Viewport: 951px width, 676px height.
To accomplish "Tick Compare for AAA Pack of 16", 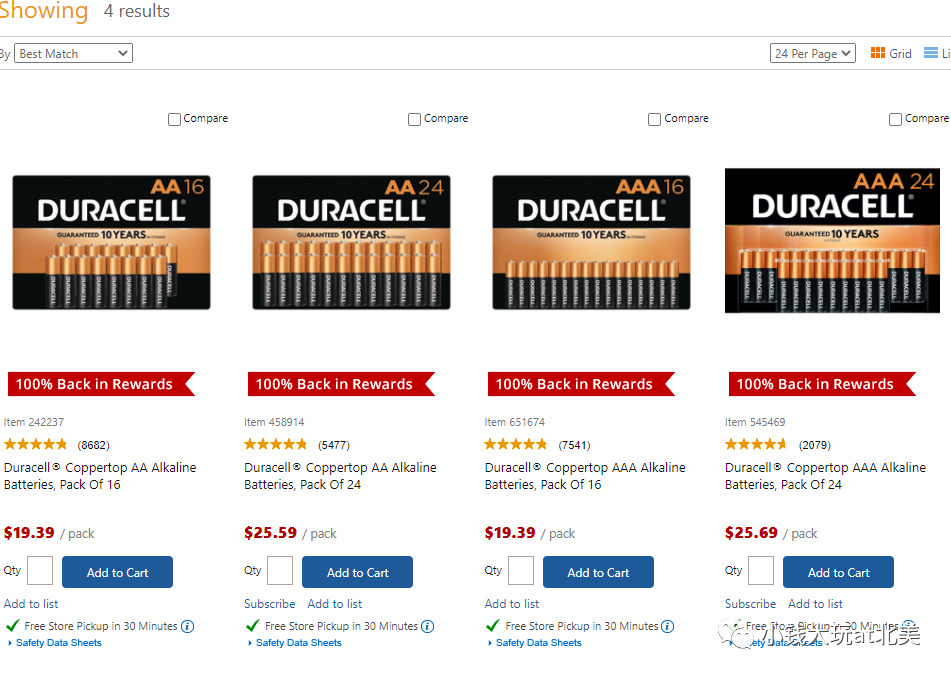I will 654,119.
